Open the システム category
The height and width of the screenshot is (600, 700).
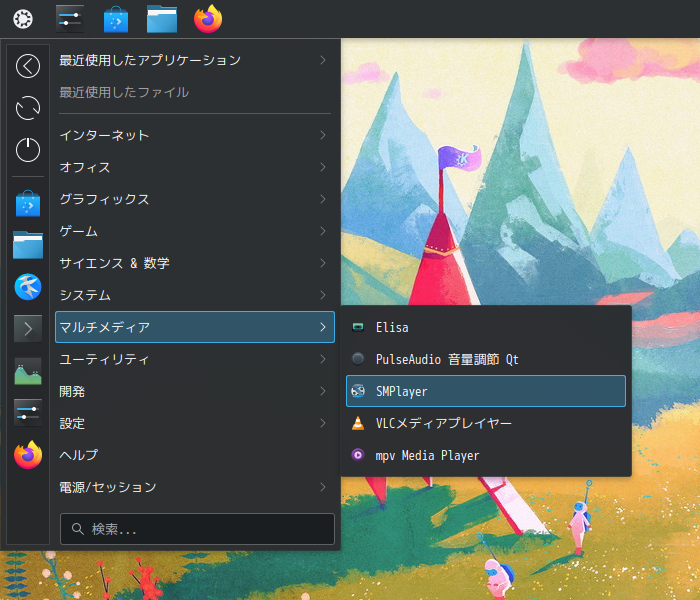(195, 295)
